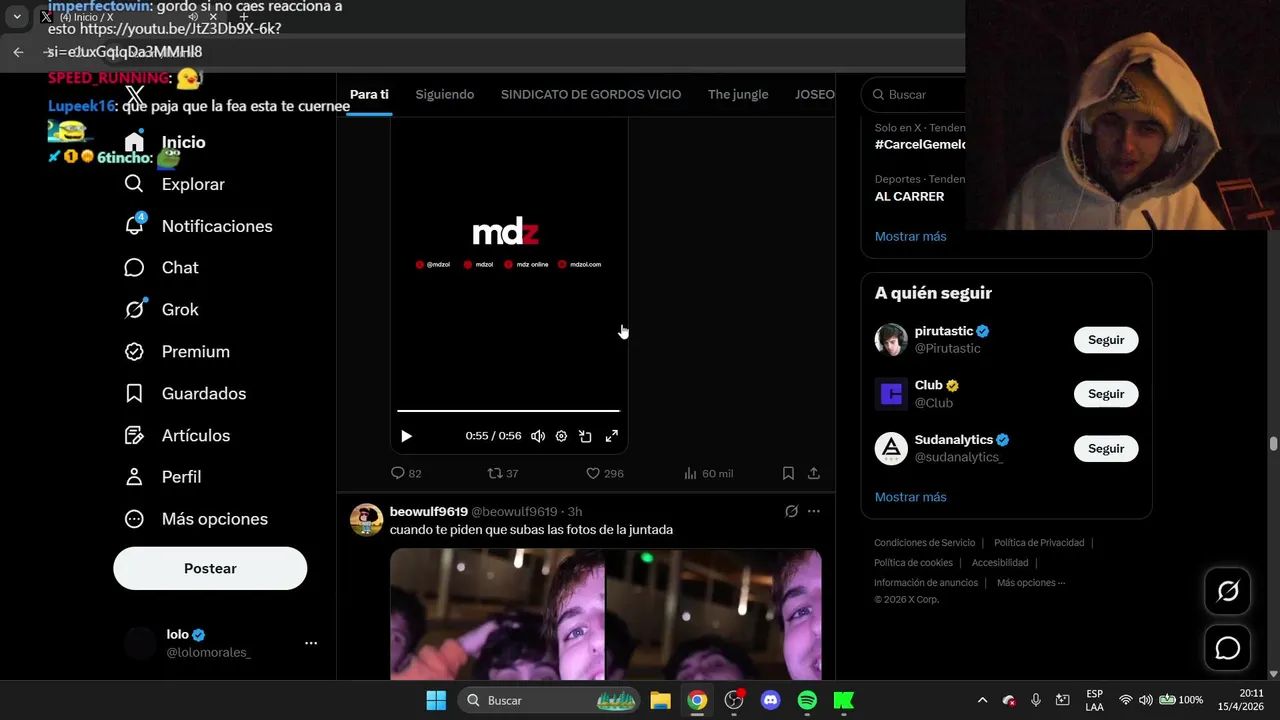The image size is (1280, 720).
Task: Open pirutastic profile
Action: (943, 331)
